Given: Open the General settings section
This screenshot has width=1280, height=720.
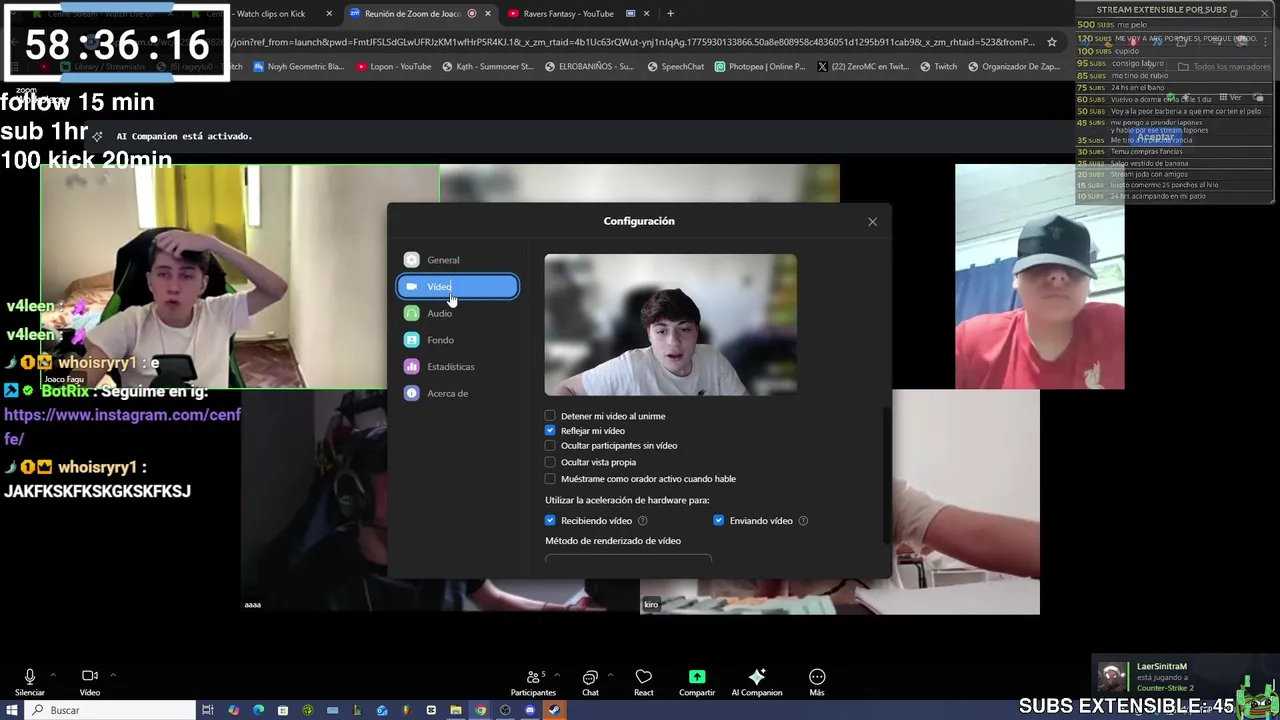Looking at the screenshot, I should pyautogui.click(x=457, y=260).
